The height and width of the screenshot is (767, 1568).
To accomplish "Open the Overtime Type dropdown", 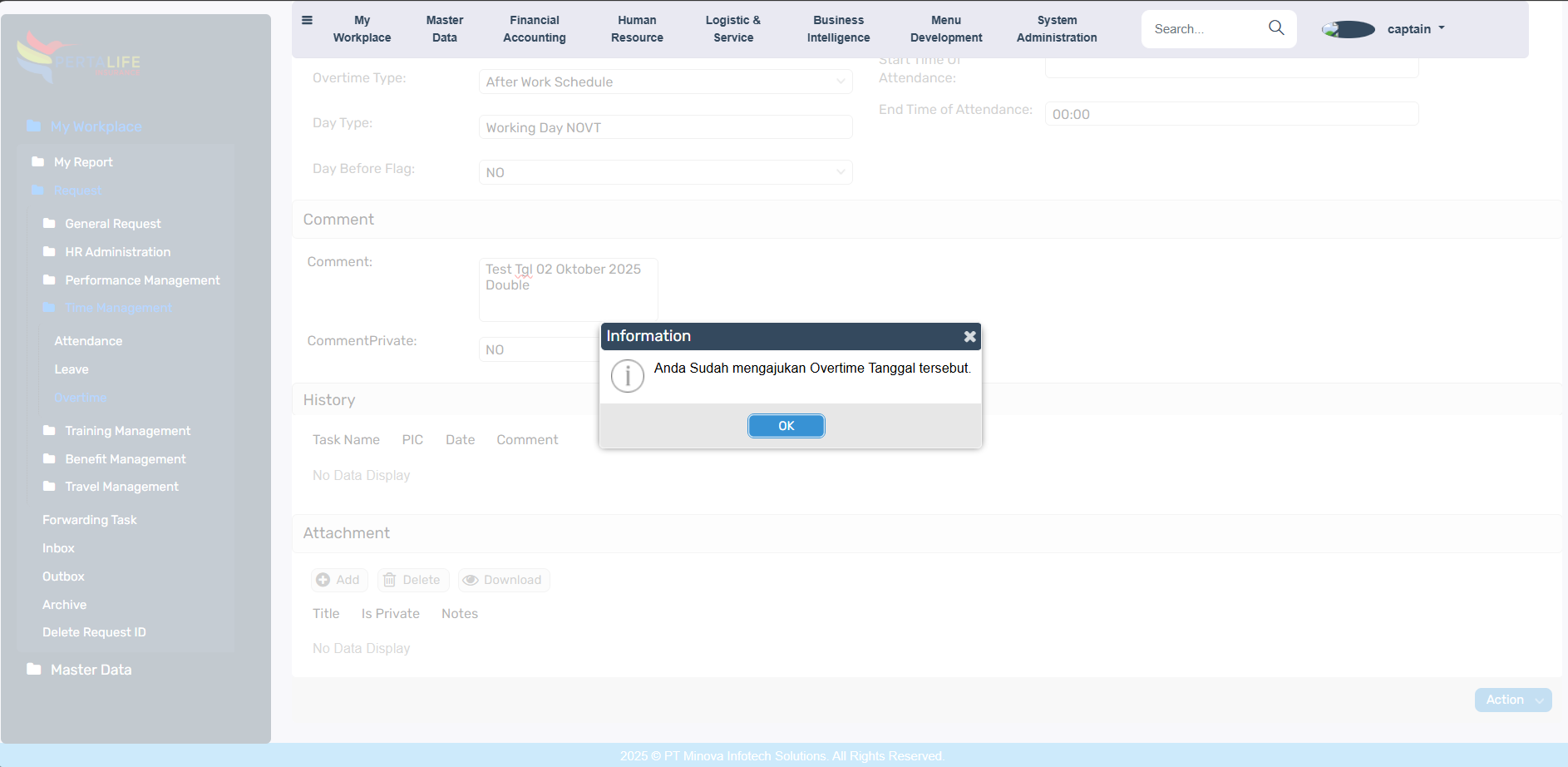I will (665, 82).
